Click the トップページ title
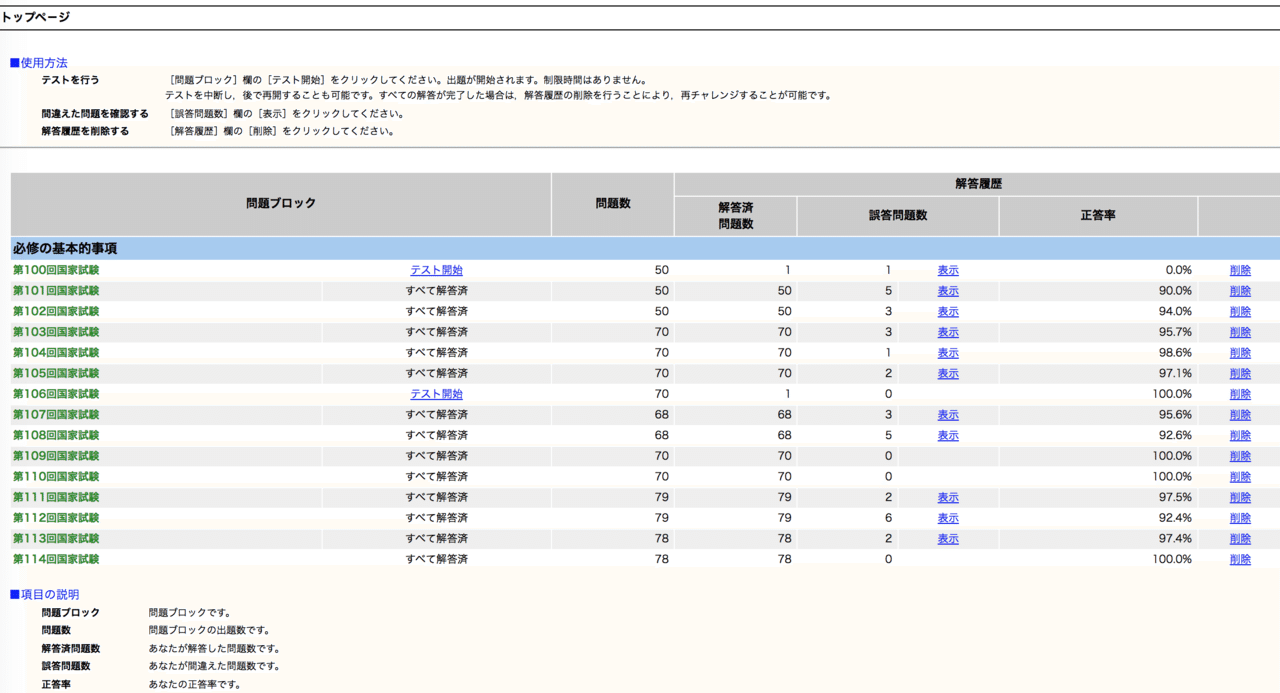 pyautogui.click(x=36, y=17)
